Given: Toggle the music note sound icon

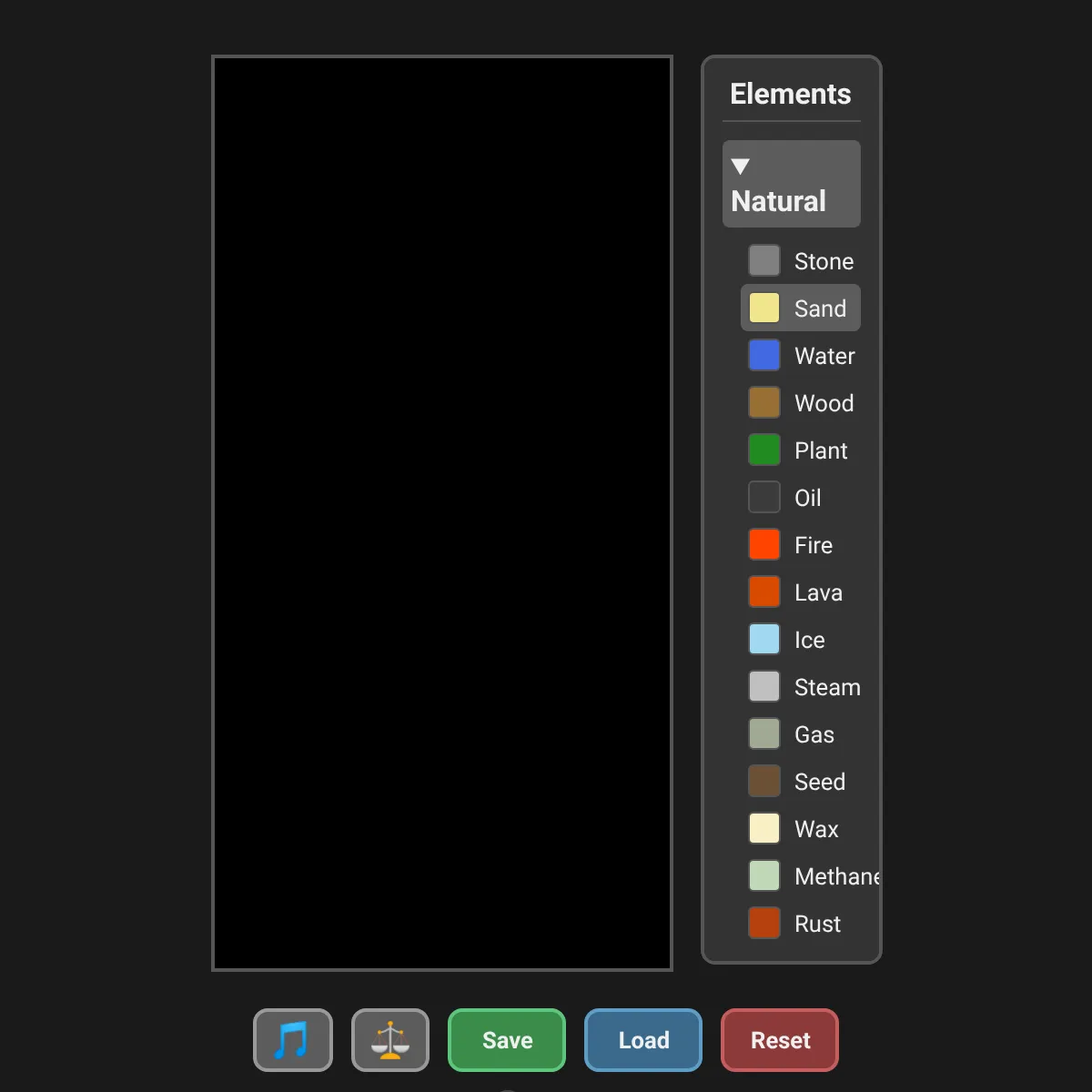Looking at the screenshot, I should pyautogui.click(x=292, y=1040).
